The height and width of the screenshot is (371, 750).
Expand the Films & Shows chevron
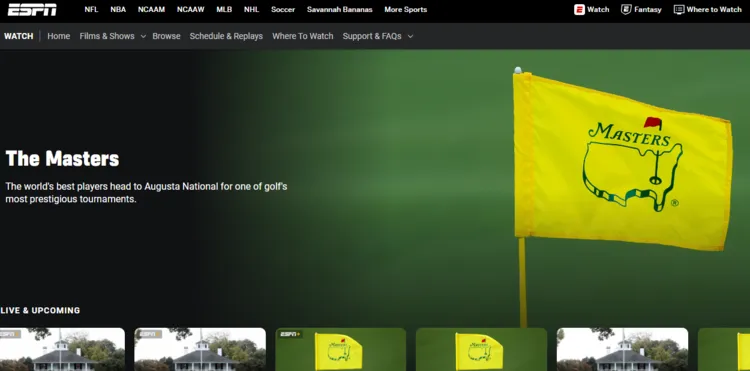click(143, 36)
